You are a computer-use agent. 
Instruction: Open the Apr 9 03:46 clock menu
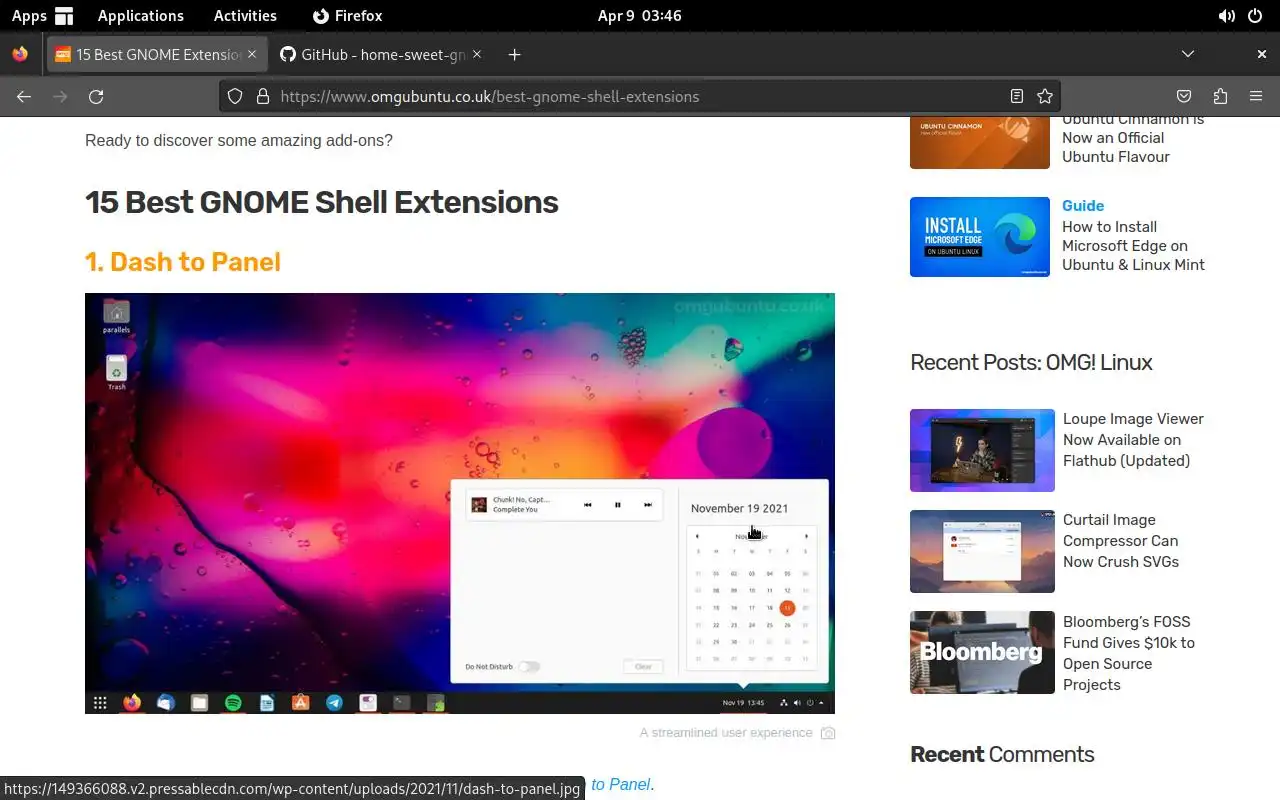[x=640, y=16]
